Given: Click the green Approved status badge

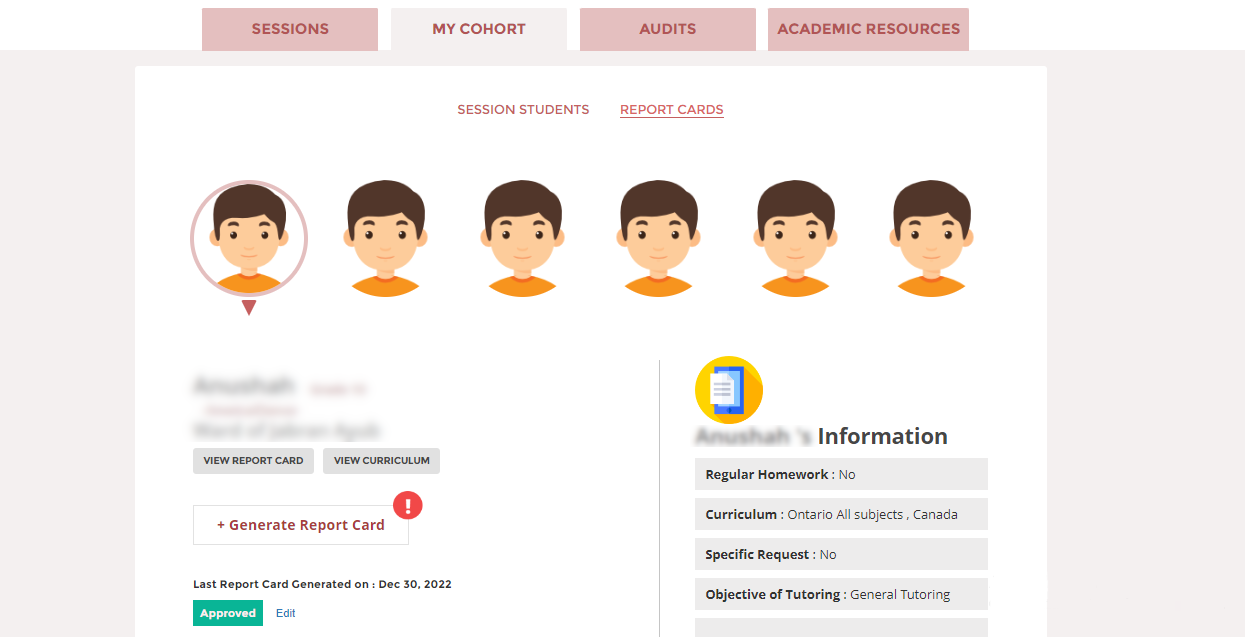Looking at the screenshot, I should tap(228, 613).
